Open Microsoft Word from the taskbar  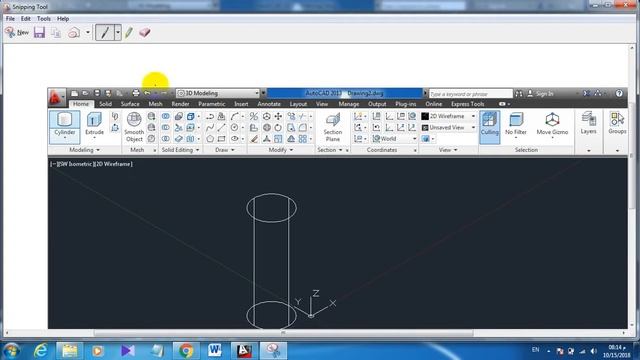[215, 351]
